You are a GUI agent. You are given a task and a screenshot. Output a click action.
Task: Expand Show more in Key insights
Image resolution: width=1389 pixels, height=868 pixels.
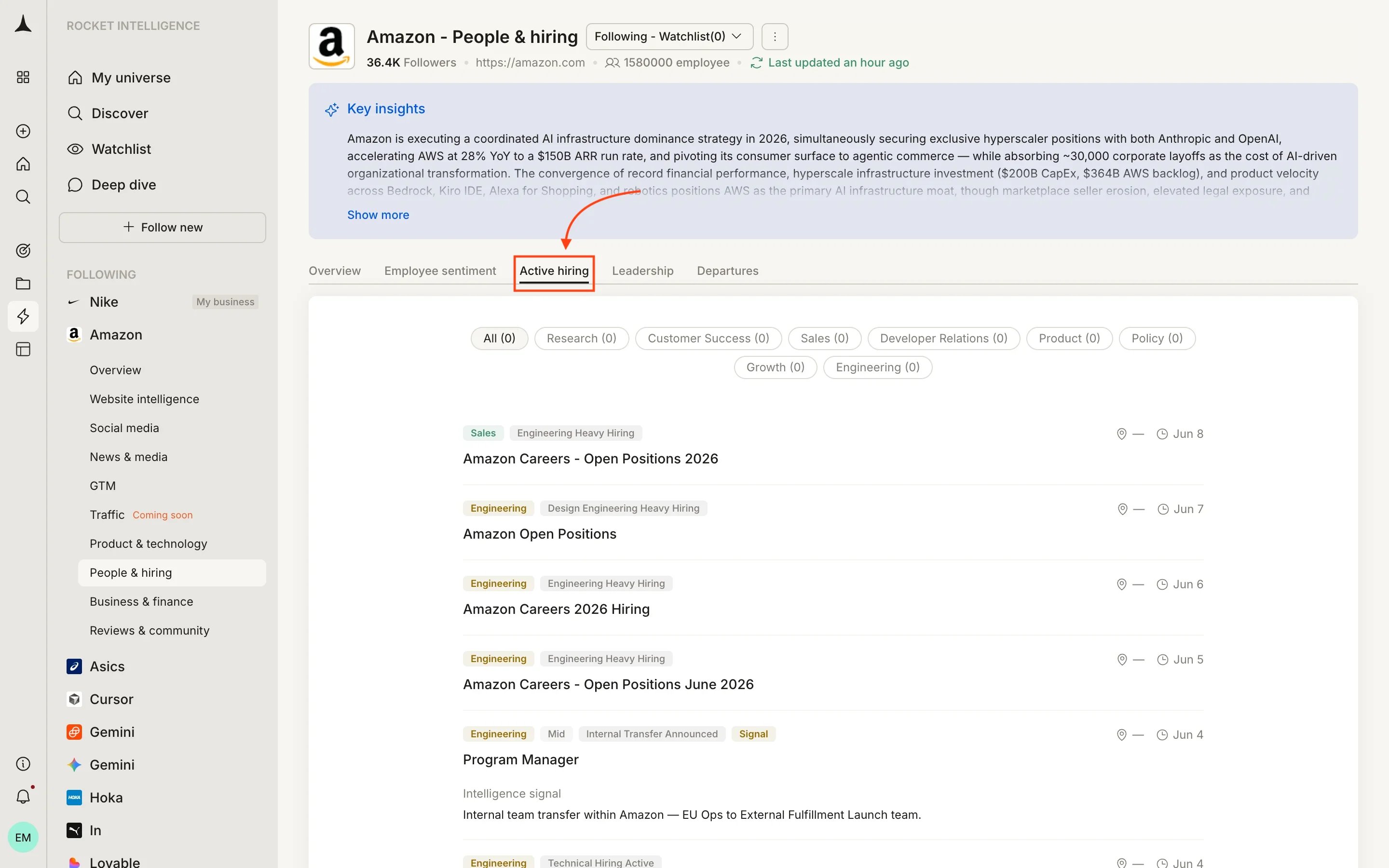click(x=378, y=215)
